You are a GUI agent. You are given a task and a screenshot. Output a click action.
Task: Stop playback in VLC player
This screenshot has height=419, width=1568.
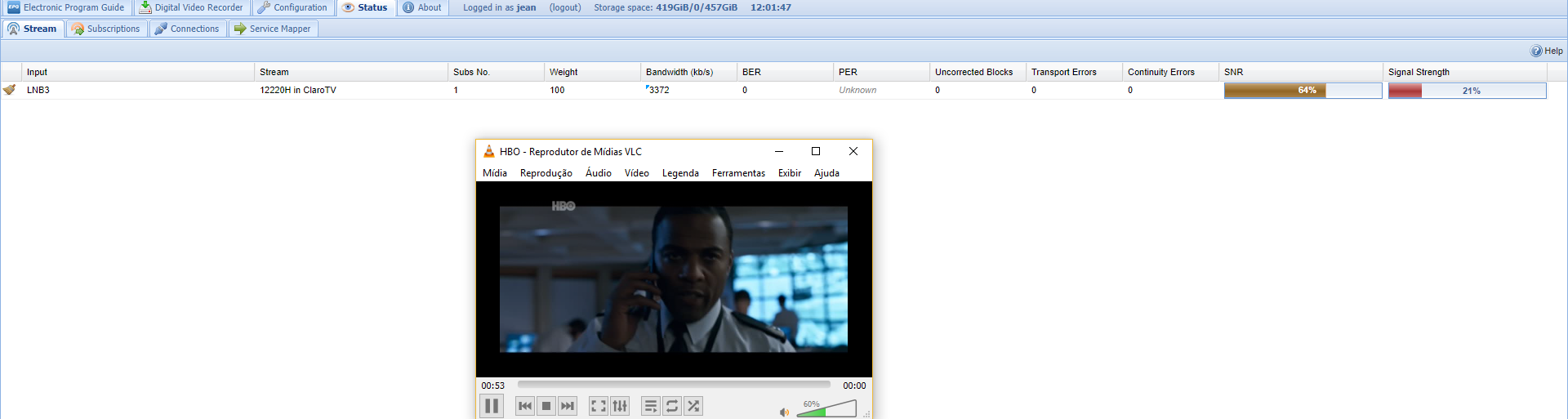(x=546, y=406)
